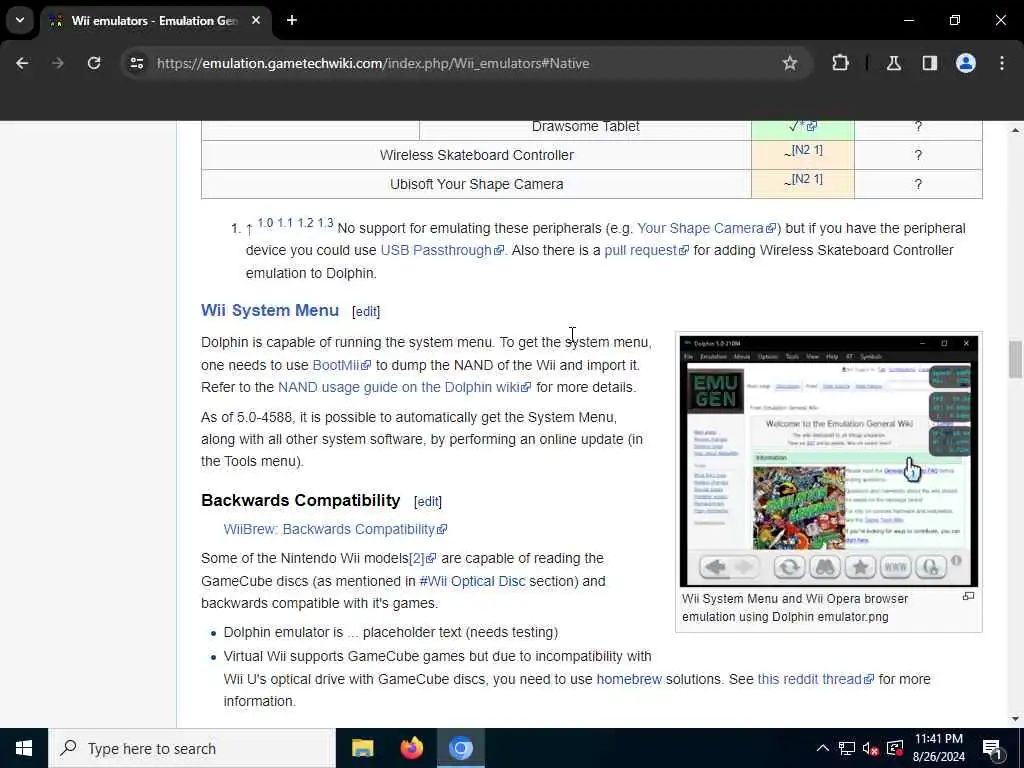Click the Backwards Compatibility heading
Image resolution: width=1024 pixels, height=768 pixels.
click(x=300, y=500)
